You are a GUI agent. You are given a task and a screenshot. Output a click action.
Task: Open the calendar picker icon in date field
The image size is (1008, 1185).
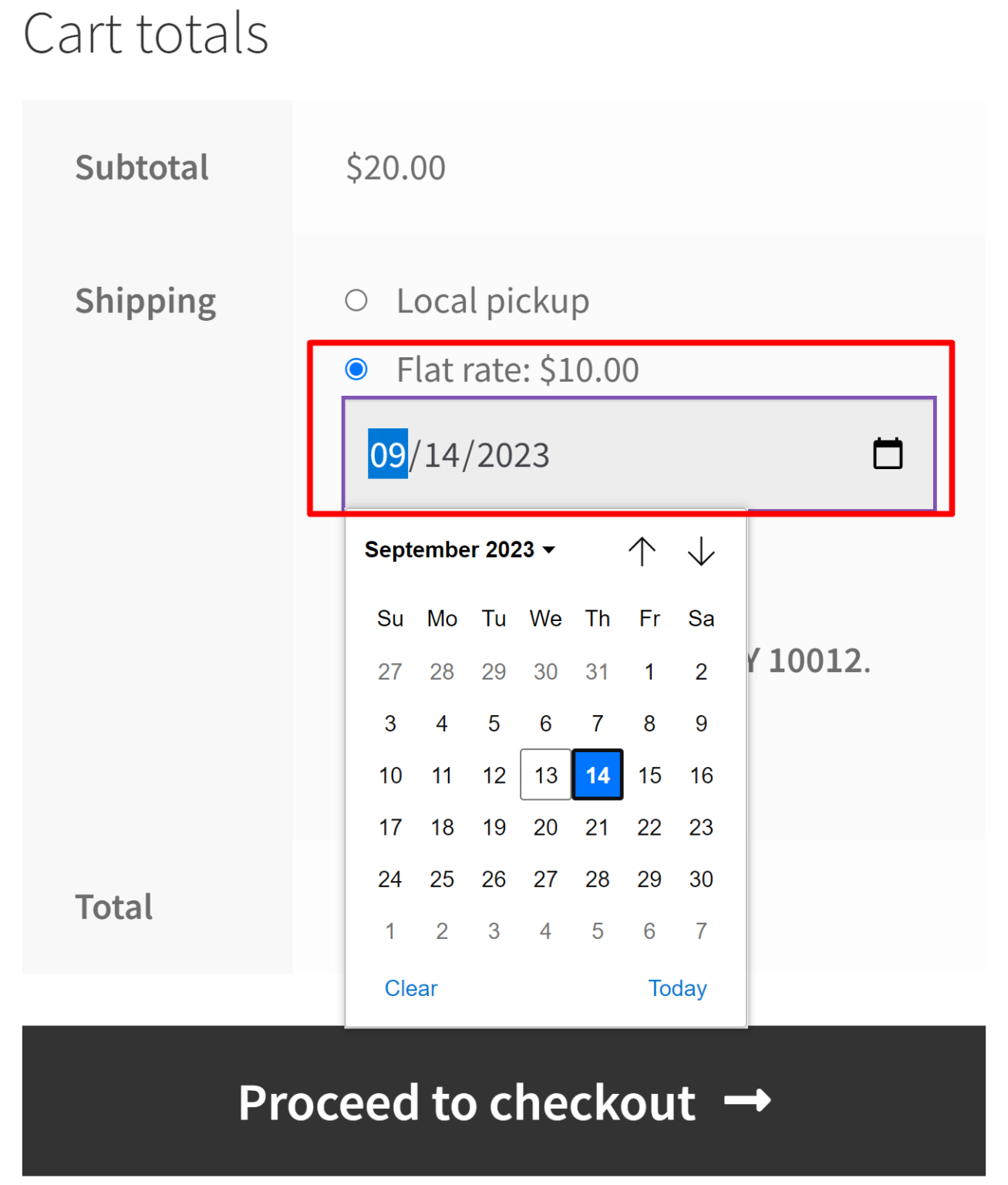(x=887, y=454)
